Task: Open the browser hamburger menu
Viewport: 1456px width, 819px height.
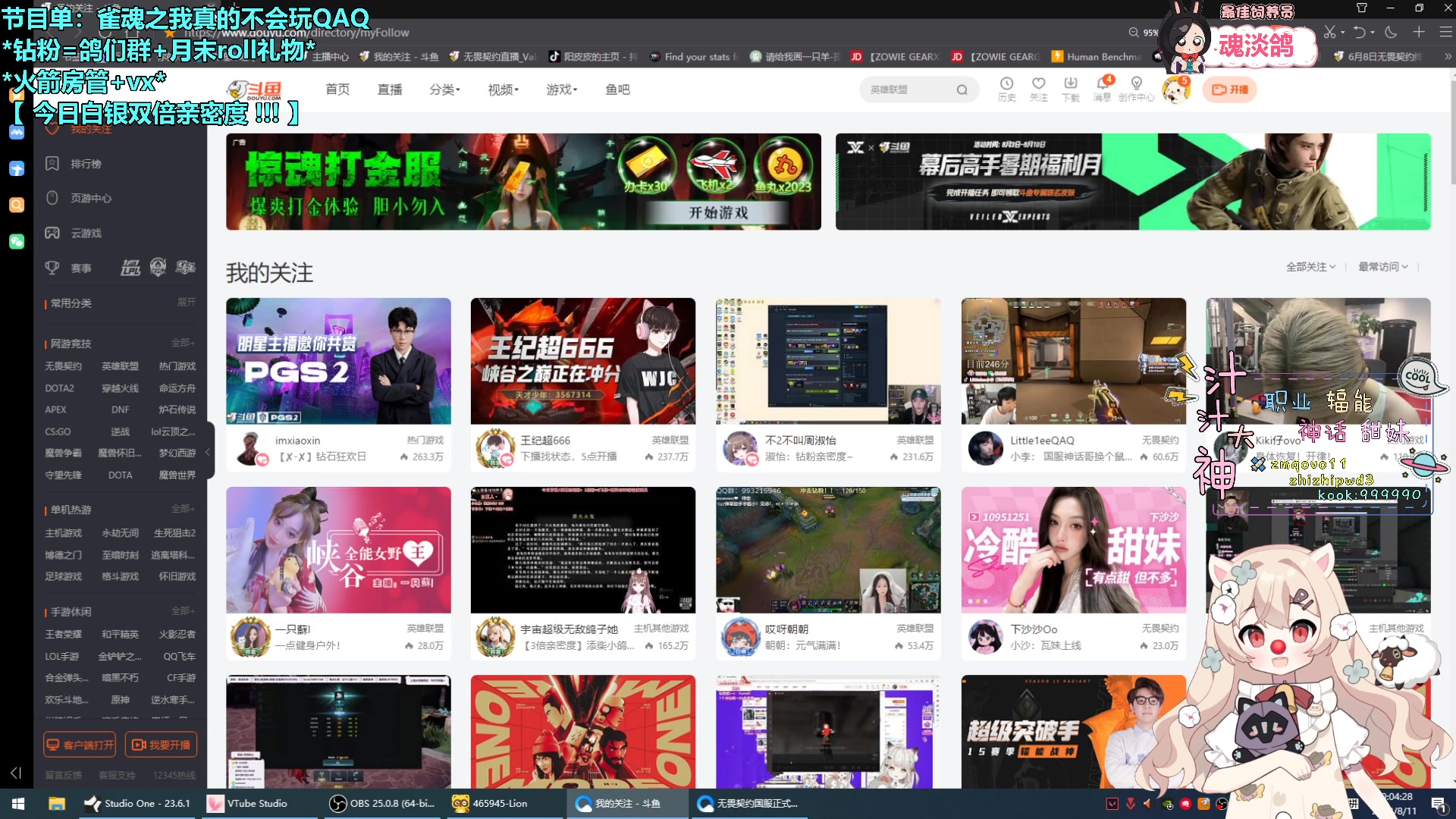Action: click(x=1445, y=32)
